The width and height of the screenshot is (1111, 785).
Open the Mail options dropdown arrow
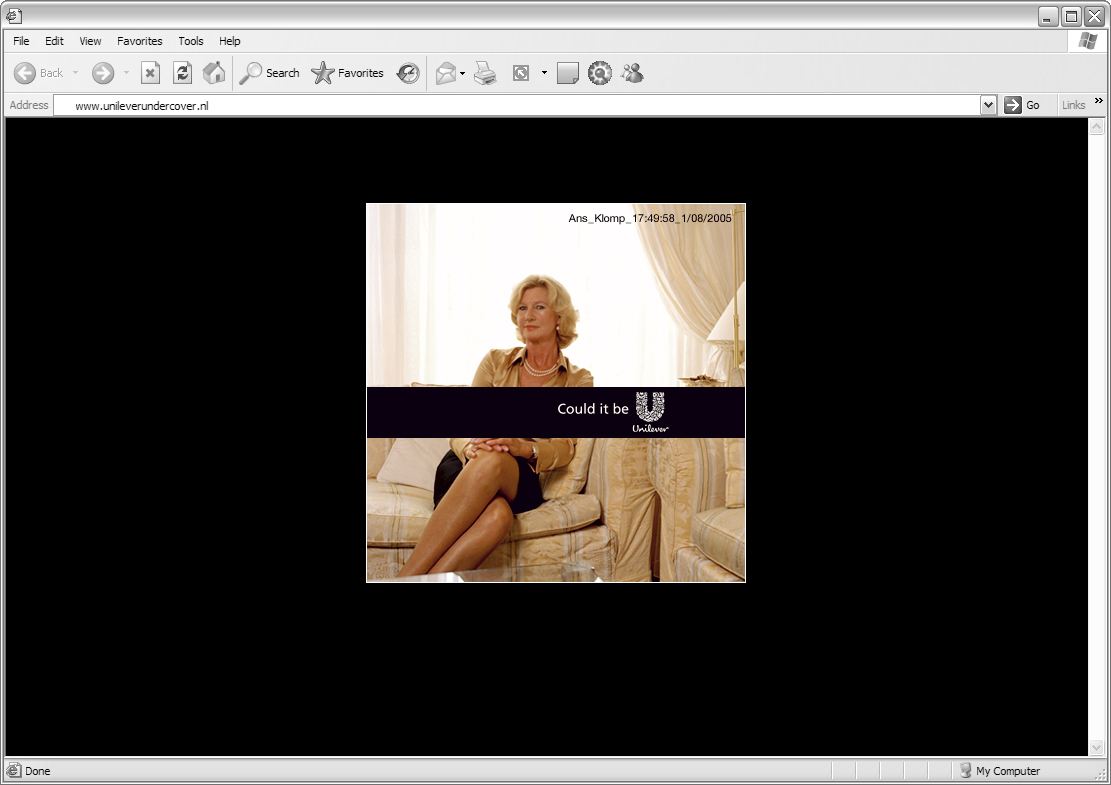(x=463, y=73)
